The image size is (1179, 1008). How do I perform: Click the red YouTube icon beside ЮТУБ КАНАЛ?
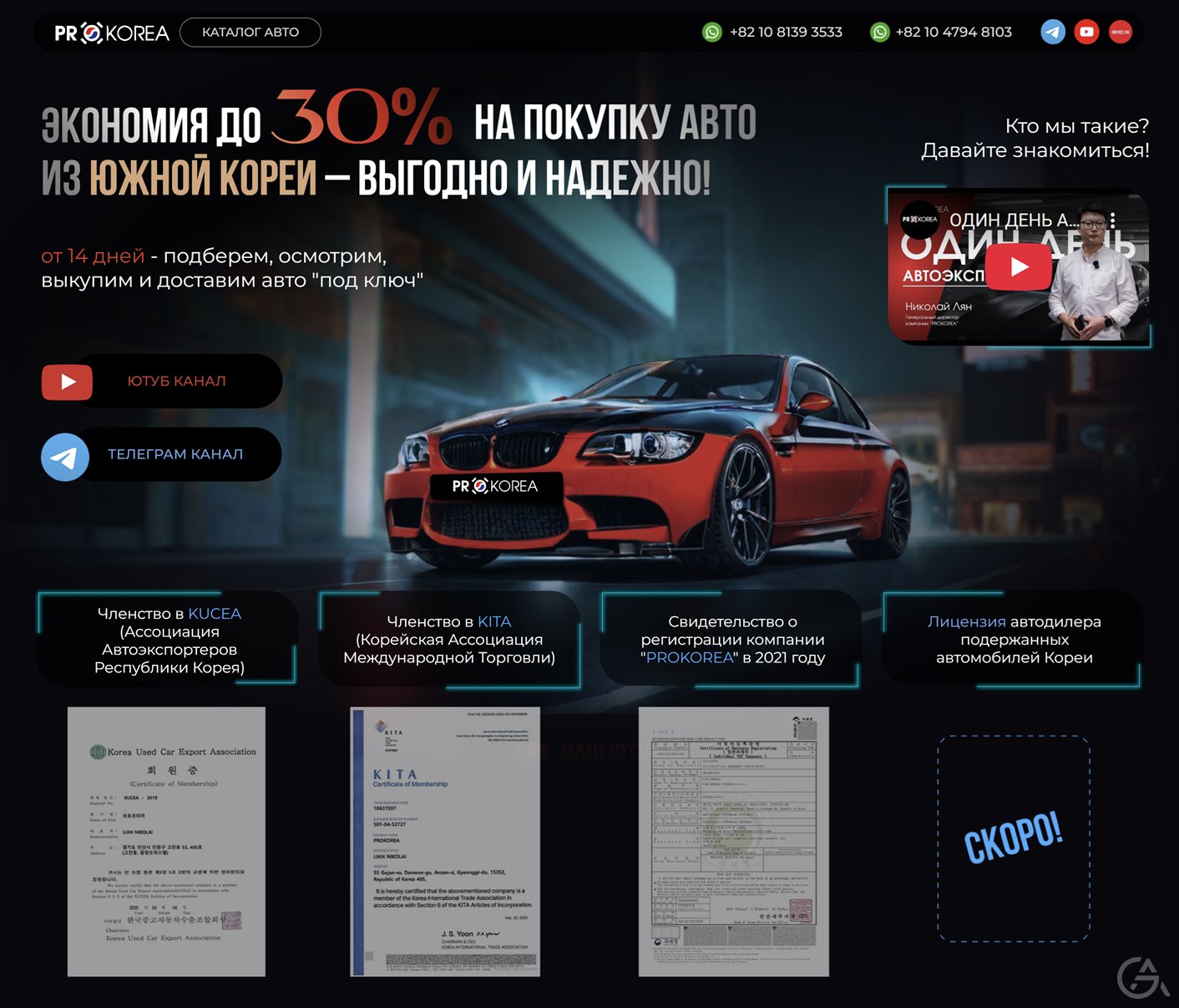coord(67,382)
